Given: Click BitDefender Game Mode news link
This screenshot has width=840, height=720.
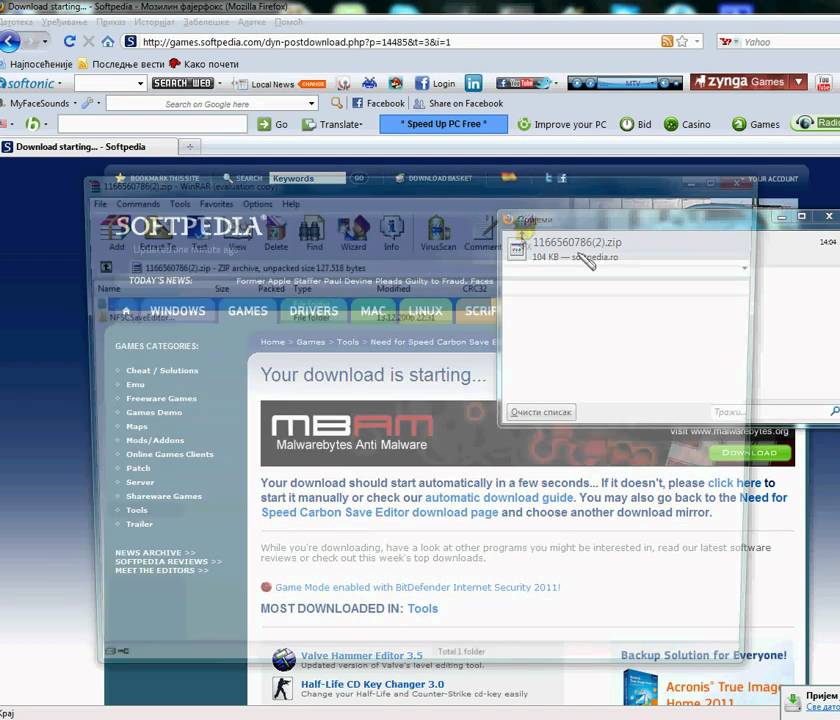Looking at the screenshot, I should pos(417,587).
